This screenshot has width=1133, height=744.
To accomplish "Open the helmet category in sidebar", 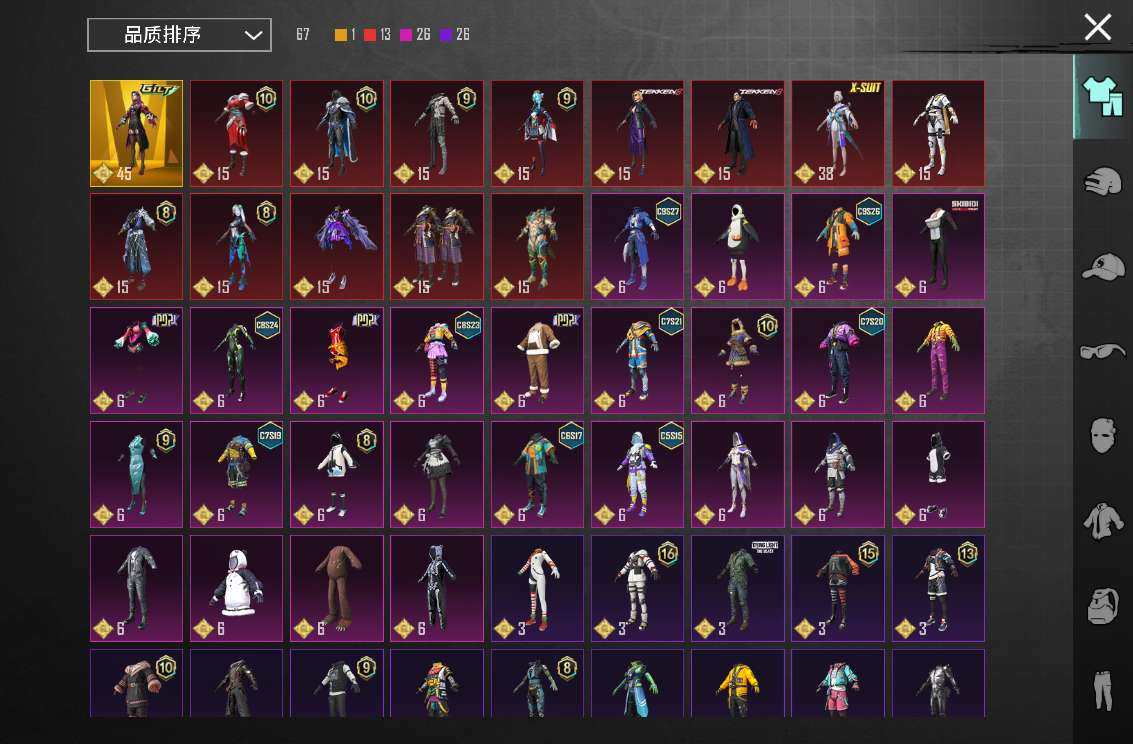I will [x=1103, y=183].
